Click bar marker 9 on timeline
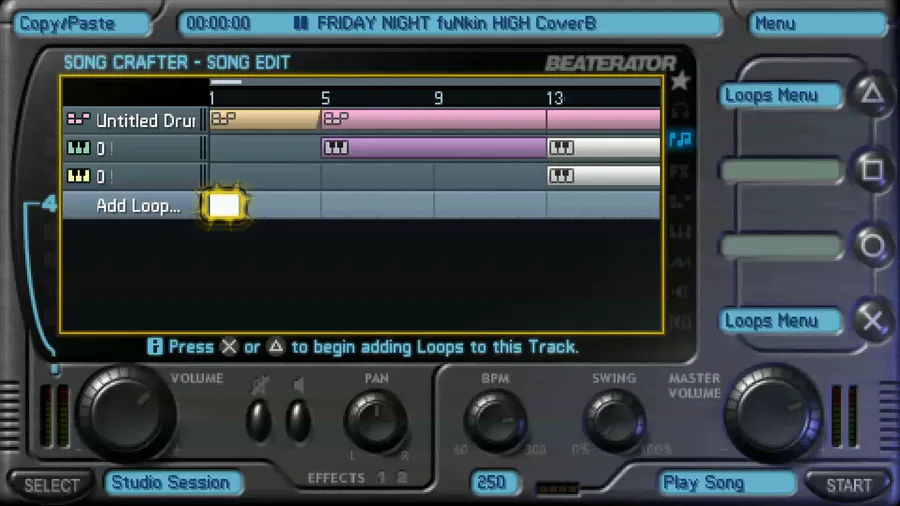The width and height of the screenshot is (900, 506). point(439,98)
